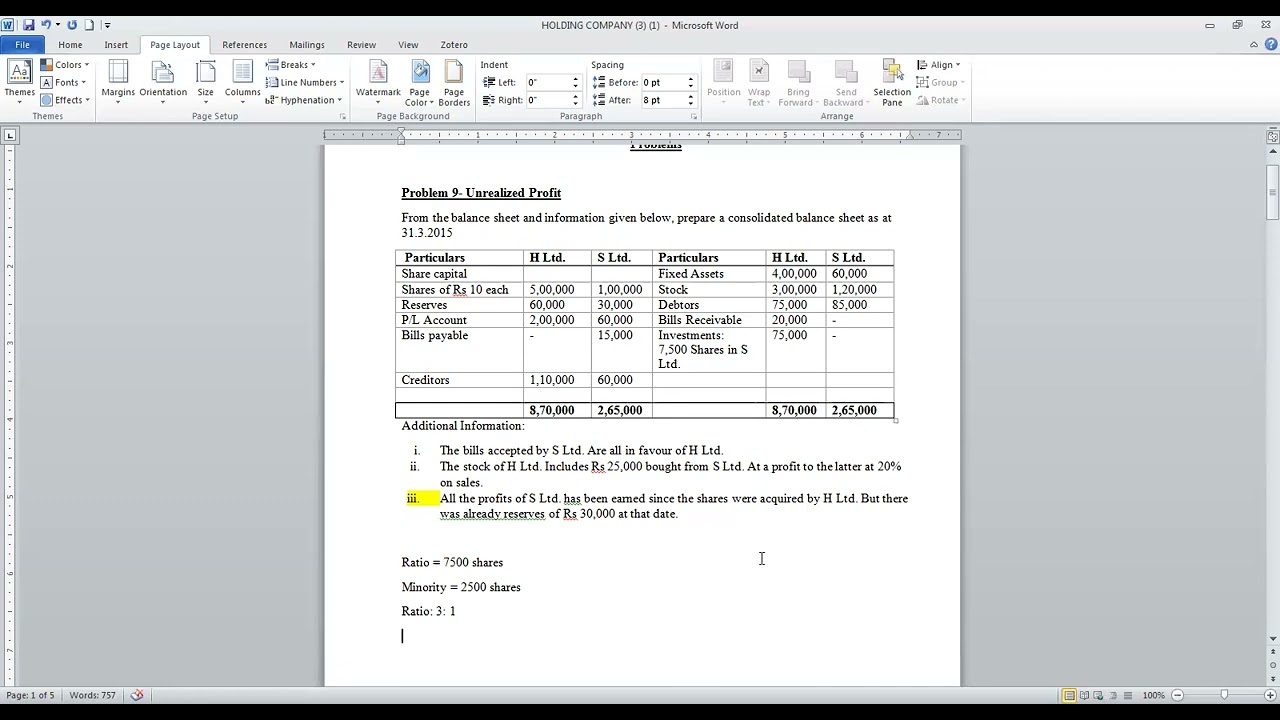Viewport: 1280px width, 720px height.
Task: Click the Indent Right value field
Action: point(547,100)
